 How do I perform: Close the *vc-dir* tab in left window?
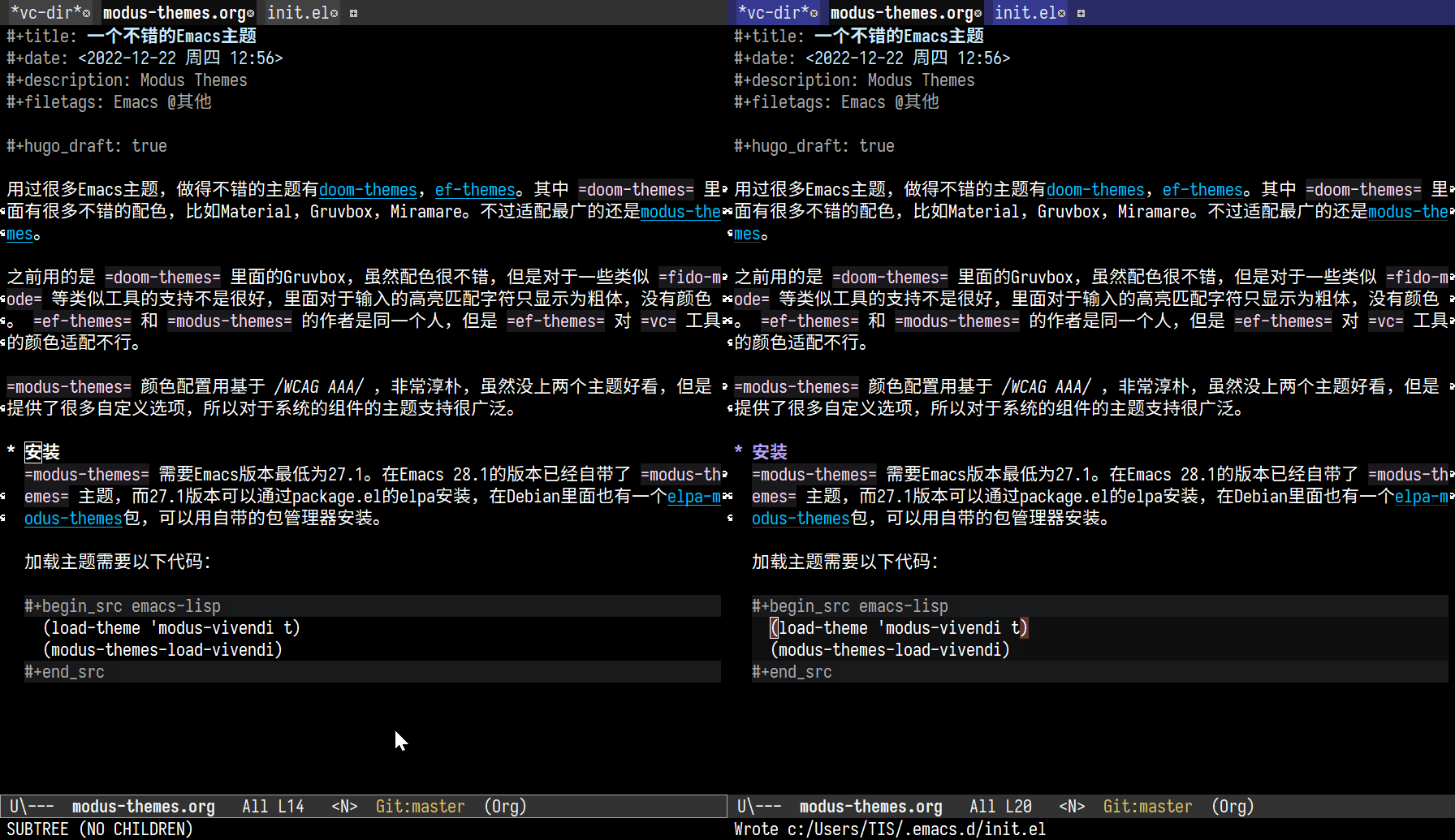[87, 13]
